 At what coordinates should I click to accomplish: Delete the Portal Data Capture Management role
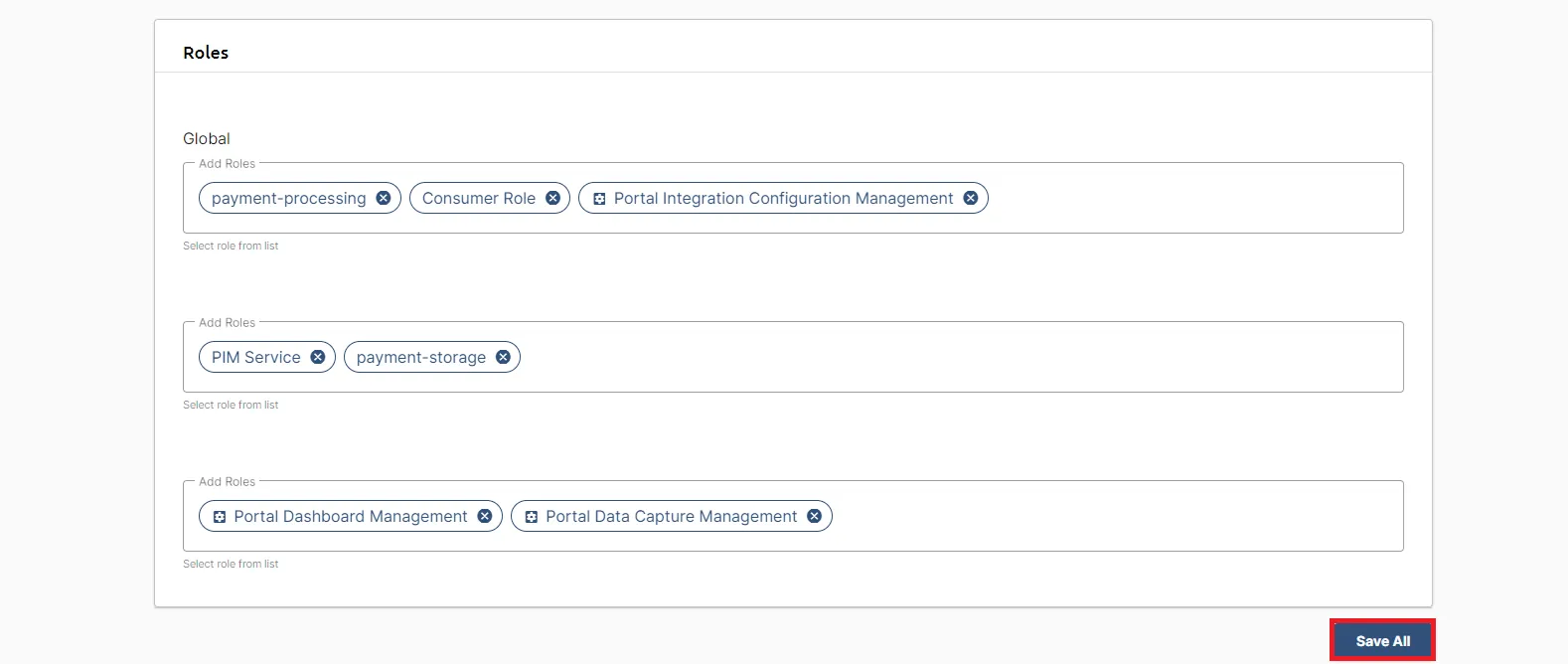point(814,516)
